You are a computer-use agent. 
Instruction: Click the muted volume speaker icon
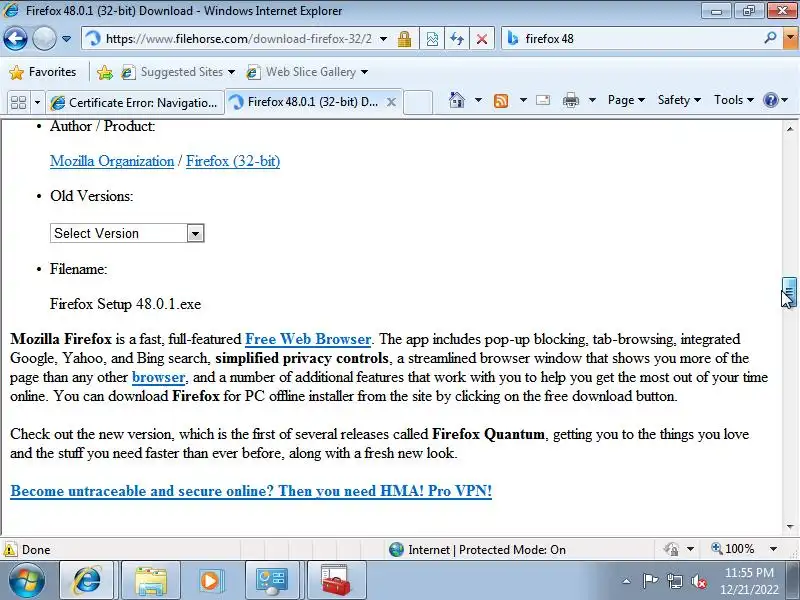[x=699, y=581]
